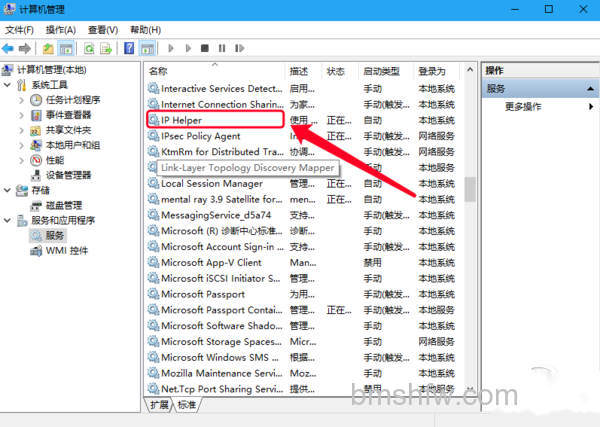Click the Forward arrow toolbar icon
The image size is (600, 427).
(x=24, y=48)
